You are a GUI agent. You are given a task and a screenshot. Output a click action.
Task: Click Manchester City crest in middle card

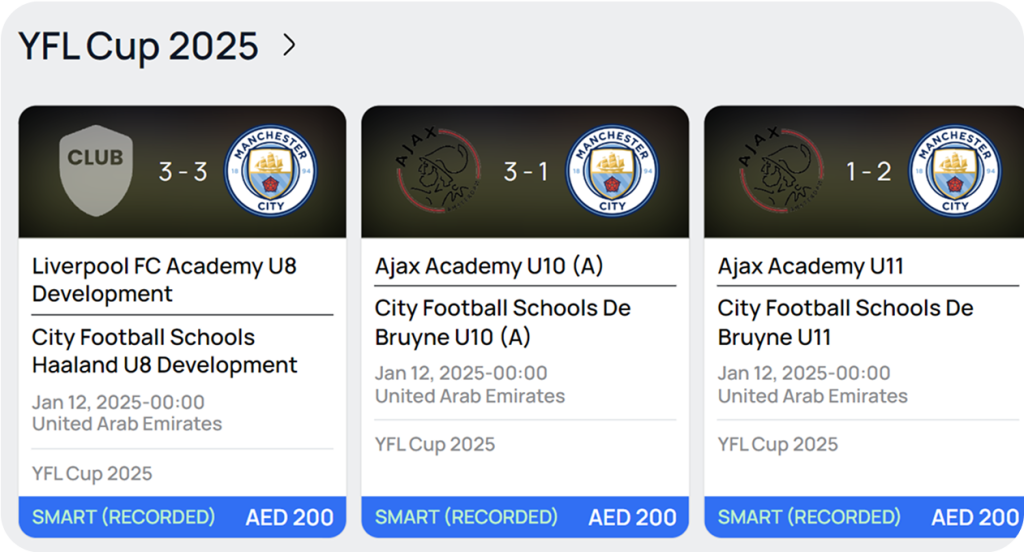(x=613, y=172)
